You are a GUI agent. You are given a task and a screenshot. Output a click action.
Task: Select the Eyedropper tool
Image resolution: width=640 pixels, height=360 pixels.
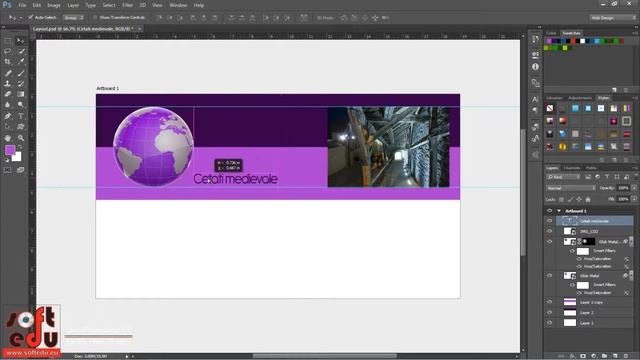coord(20,62)
